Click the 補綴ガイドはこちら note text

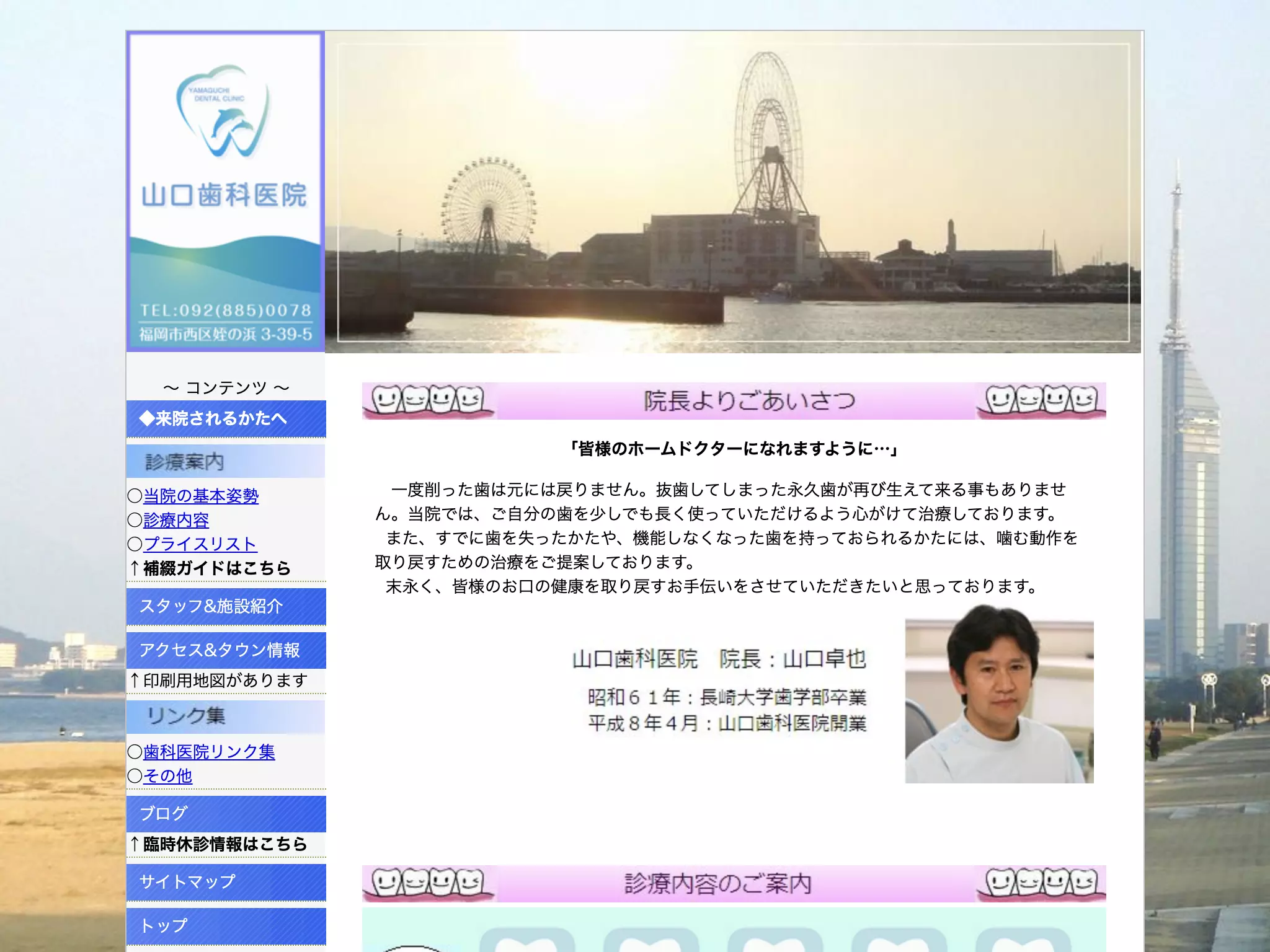click(210, 568)
